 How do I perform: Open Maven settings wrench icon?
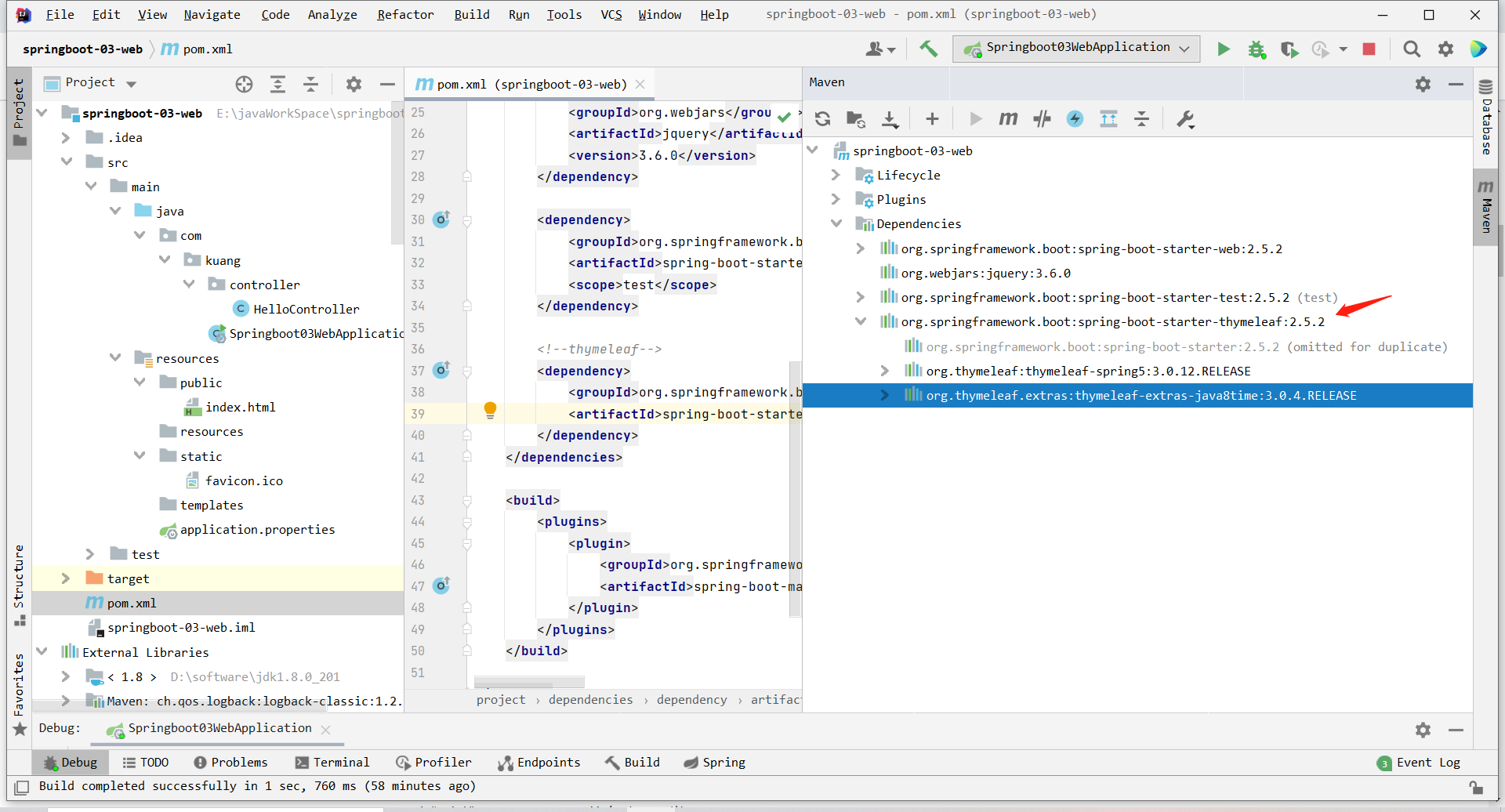click(1185, 119)
